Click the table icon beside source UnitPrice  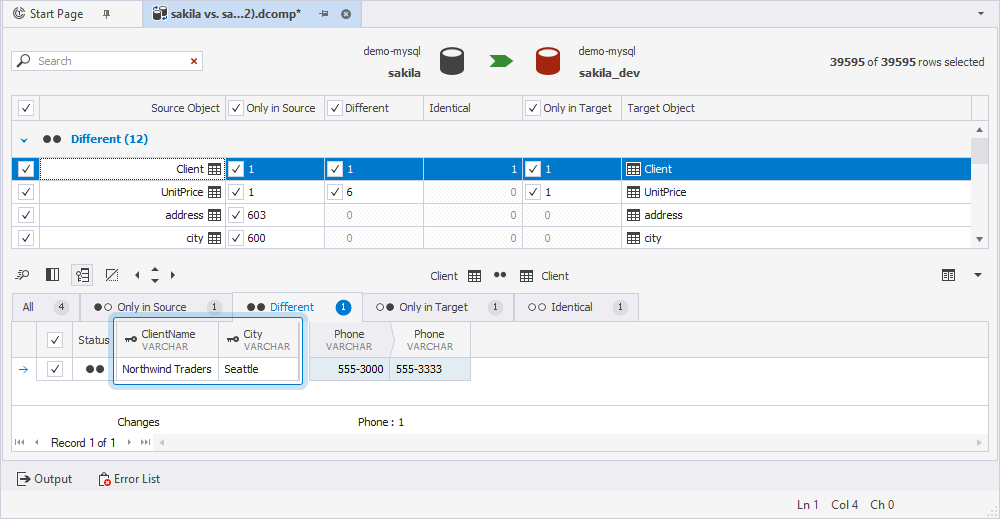pos(214,192)
